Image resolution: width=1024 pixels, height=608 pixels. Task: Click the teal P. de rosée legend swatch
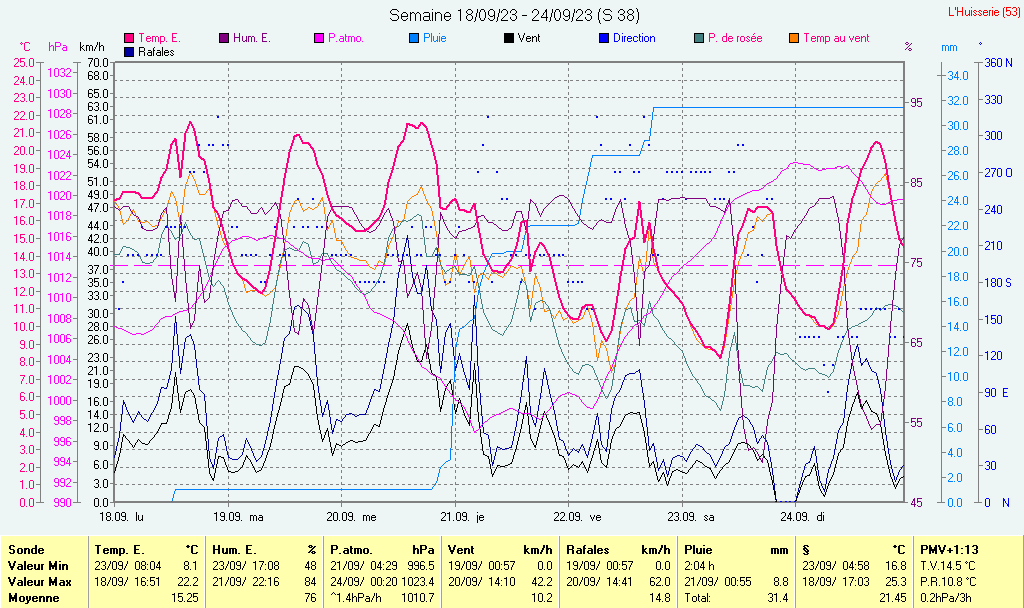[699, 39]
